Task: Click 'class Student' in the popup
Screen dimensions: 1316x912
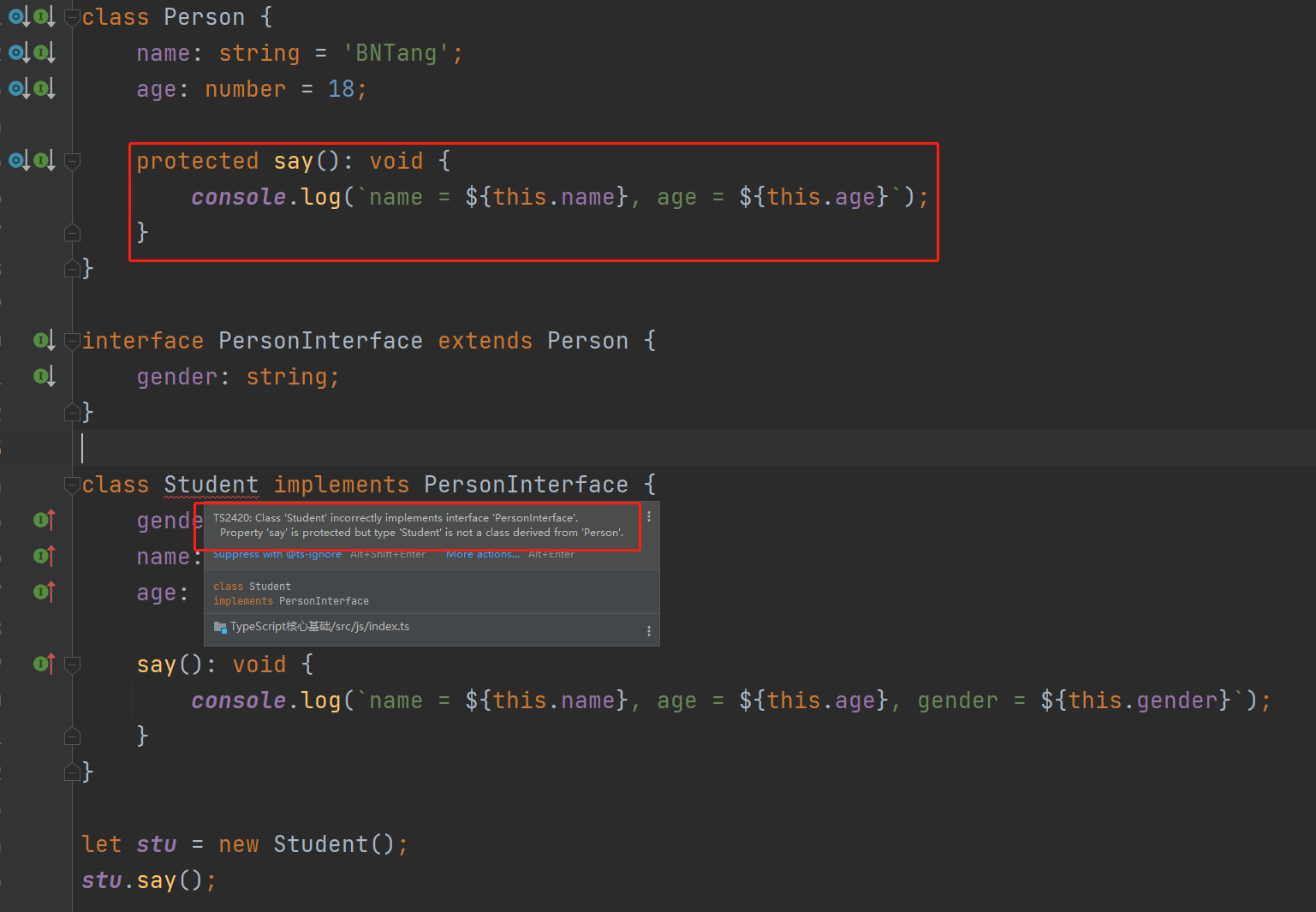Action: pos(252,587)
